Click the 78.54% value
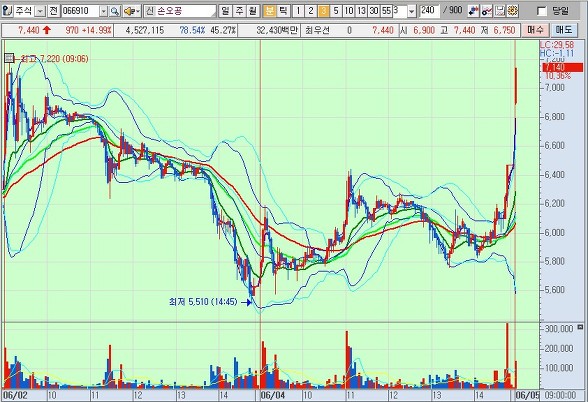 [x=192, y=30]
